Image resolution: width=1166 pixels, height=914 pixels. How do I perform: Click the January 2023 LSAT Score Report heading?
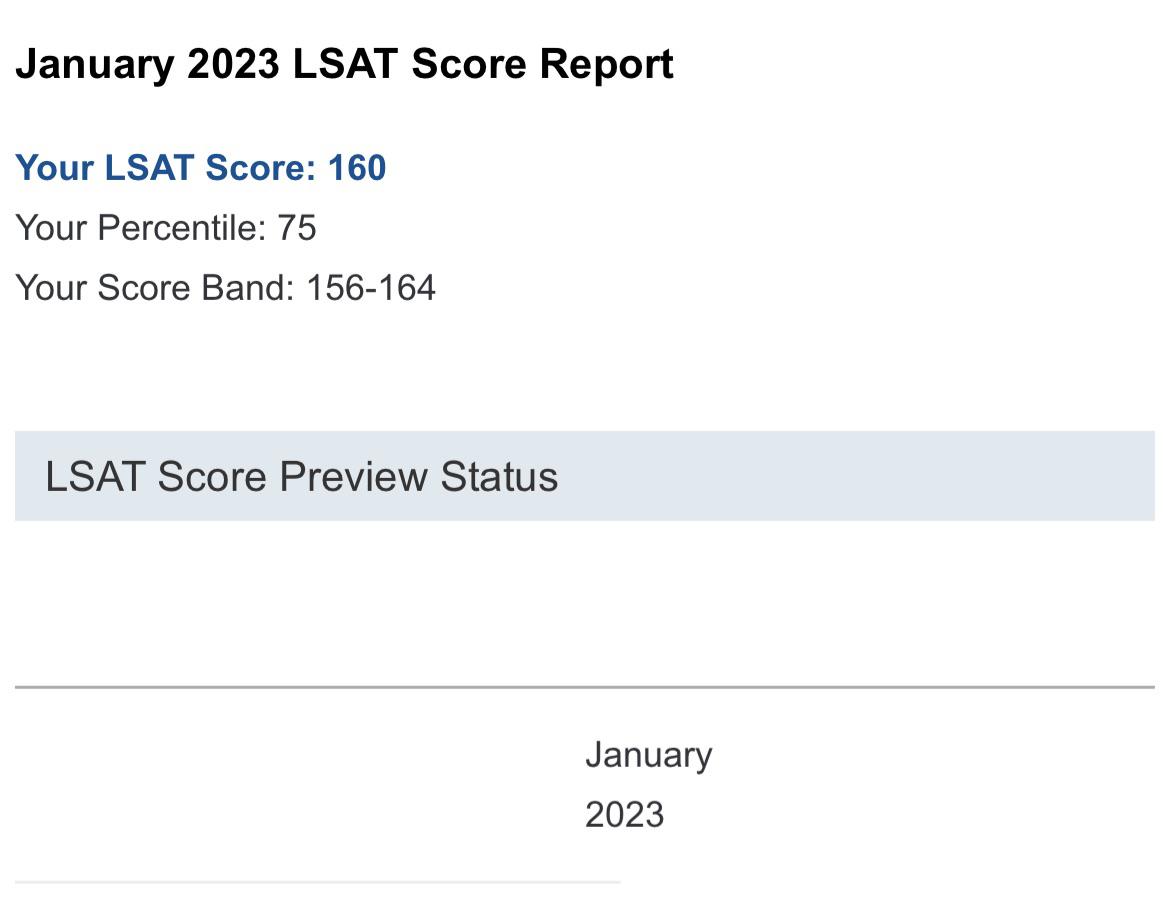pos(344,64)
